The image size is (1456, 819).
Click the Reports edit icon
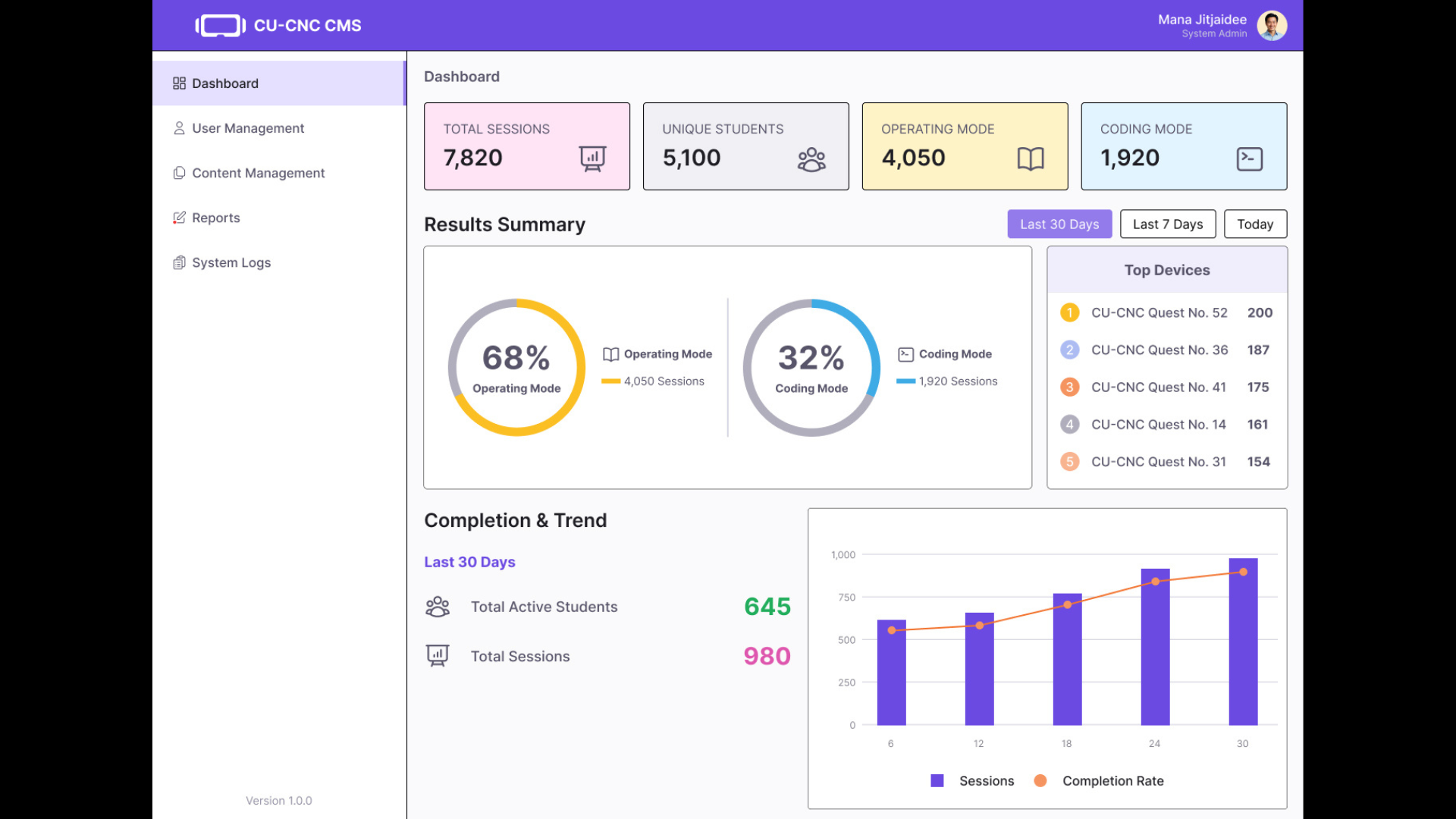click(179, 218)
